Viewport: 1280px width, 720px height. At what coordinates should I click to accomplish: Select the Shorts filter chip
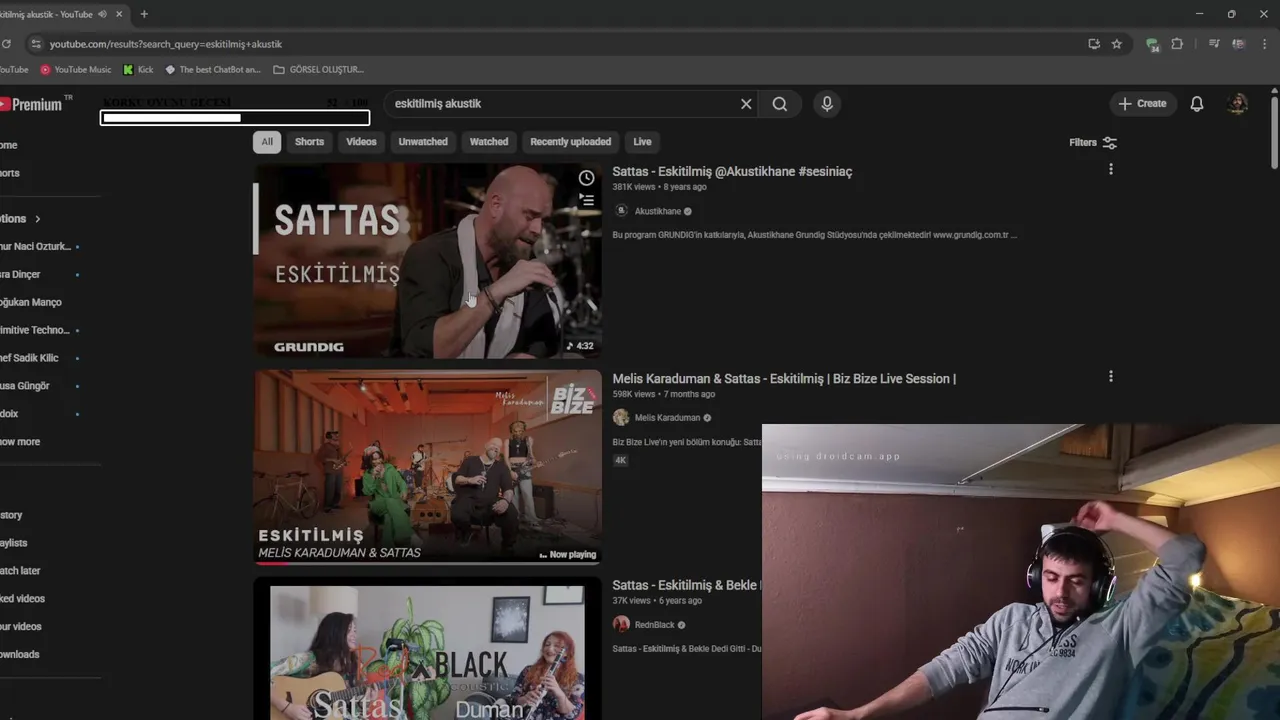(x=309, y=142)
